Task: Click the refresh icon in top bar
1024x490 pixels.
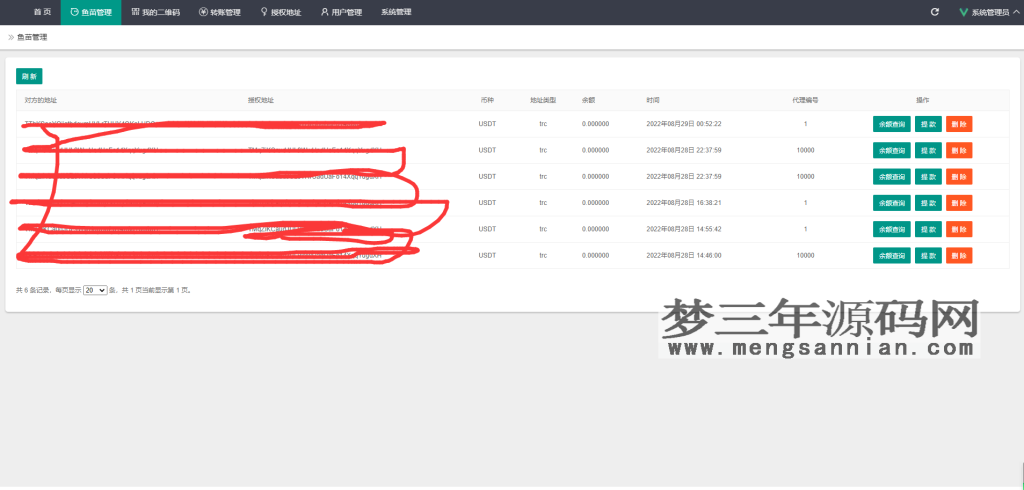Action: [935, 12]
